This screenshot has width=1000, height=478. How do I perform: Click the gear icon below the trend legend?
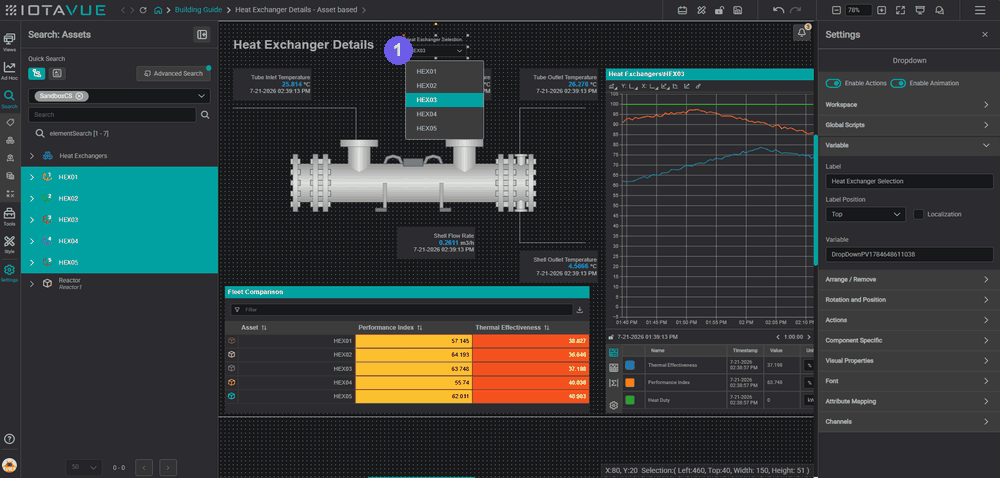[x=614, y=405]
